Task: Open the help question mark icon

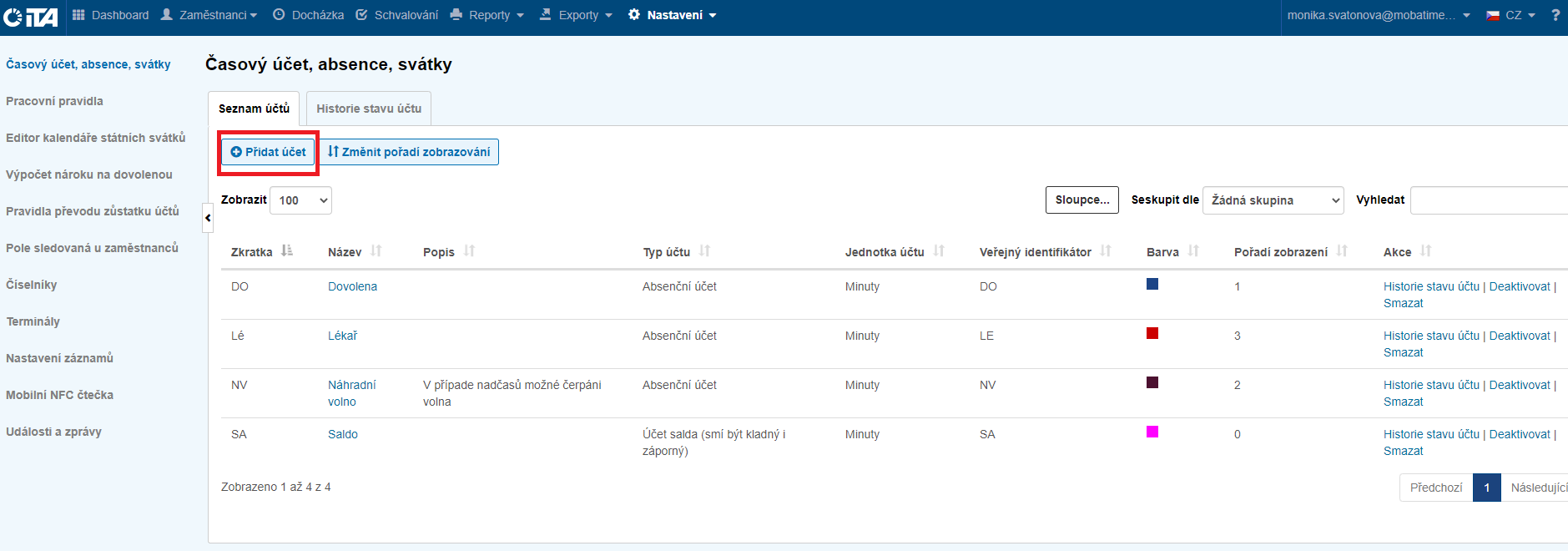Action: coord(1555,15)
